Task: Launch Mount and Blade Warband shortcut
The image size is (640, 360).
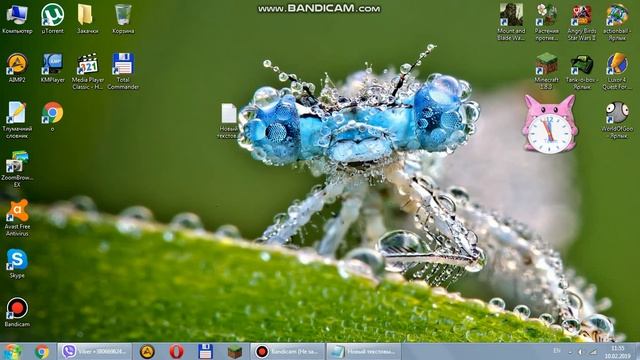Action: pyautogui.click(x=511, y=22)
